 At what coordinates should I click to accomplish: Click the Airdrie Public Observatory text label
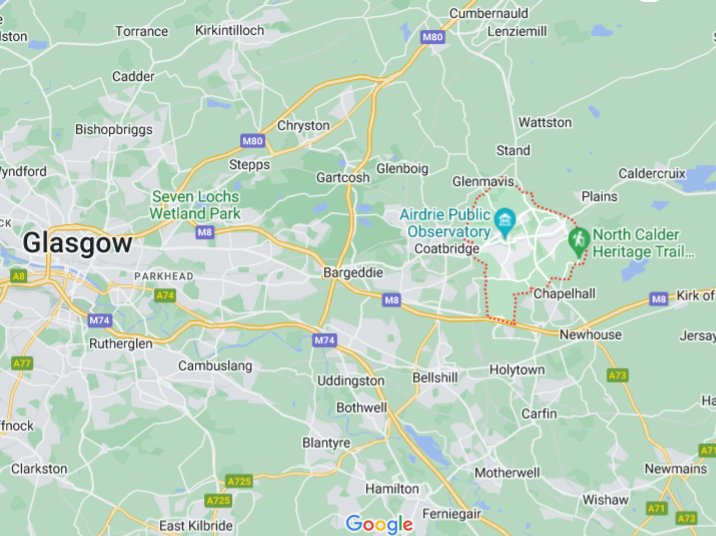tap(445, 223)
